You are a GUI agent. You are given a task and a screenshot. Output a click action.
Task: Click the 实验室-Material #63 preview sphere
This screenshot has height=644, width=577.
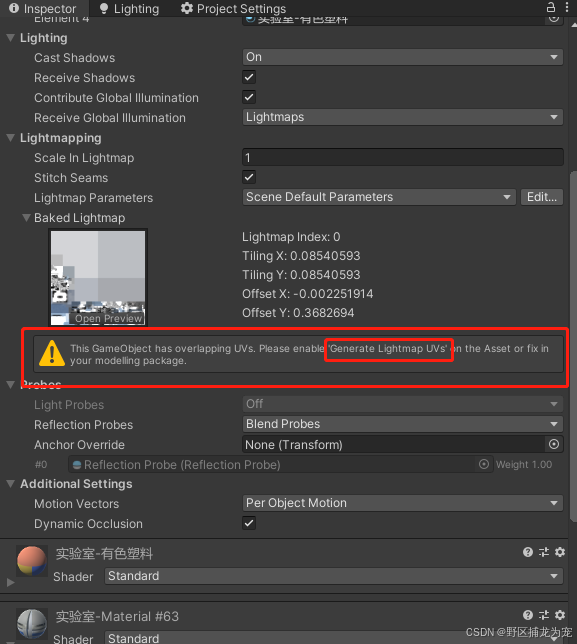32,623
